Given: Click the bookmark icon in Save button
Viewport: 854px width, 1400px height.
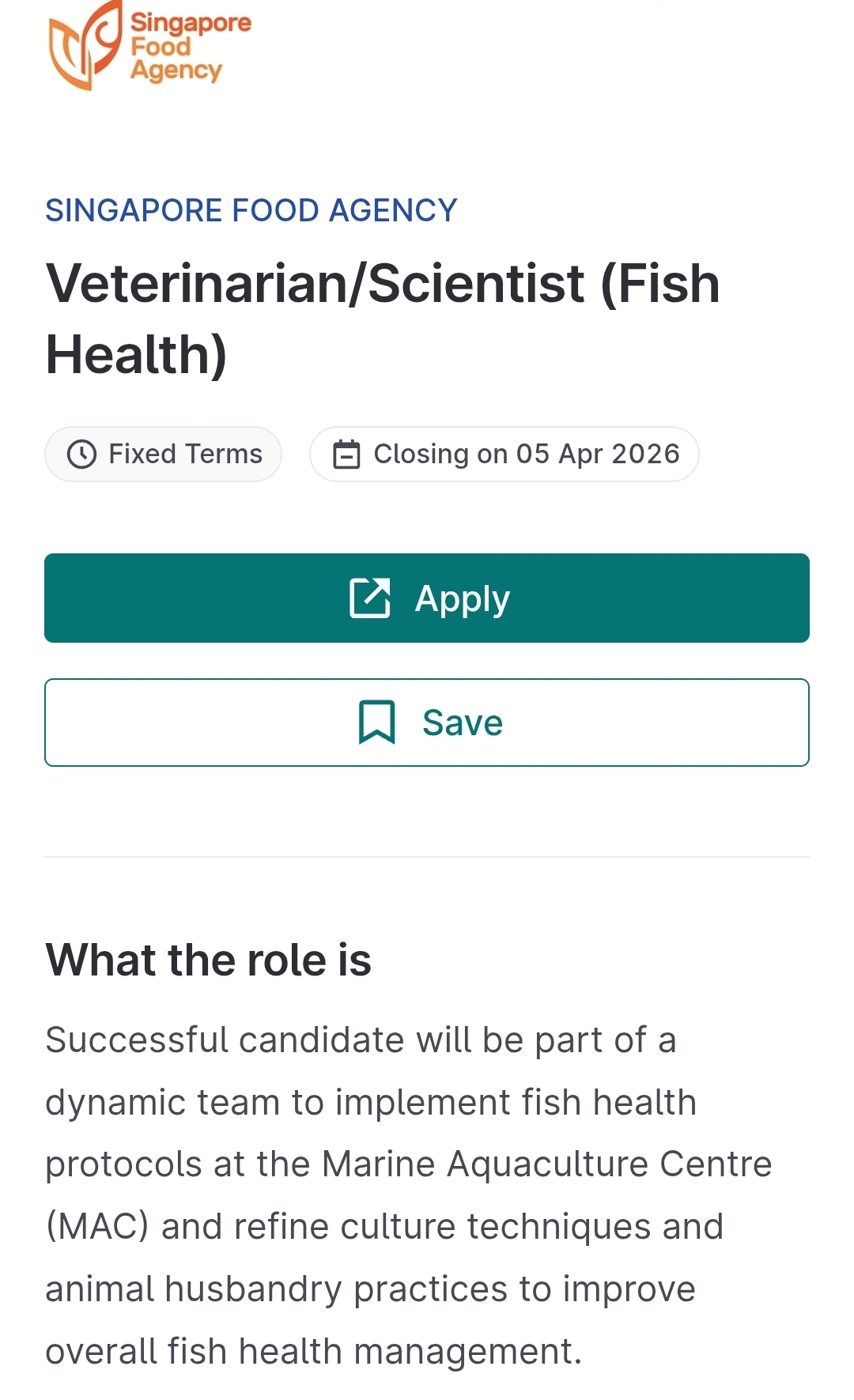Looking at the screenshot, I should tap(377, 722).
